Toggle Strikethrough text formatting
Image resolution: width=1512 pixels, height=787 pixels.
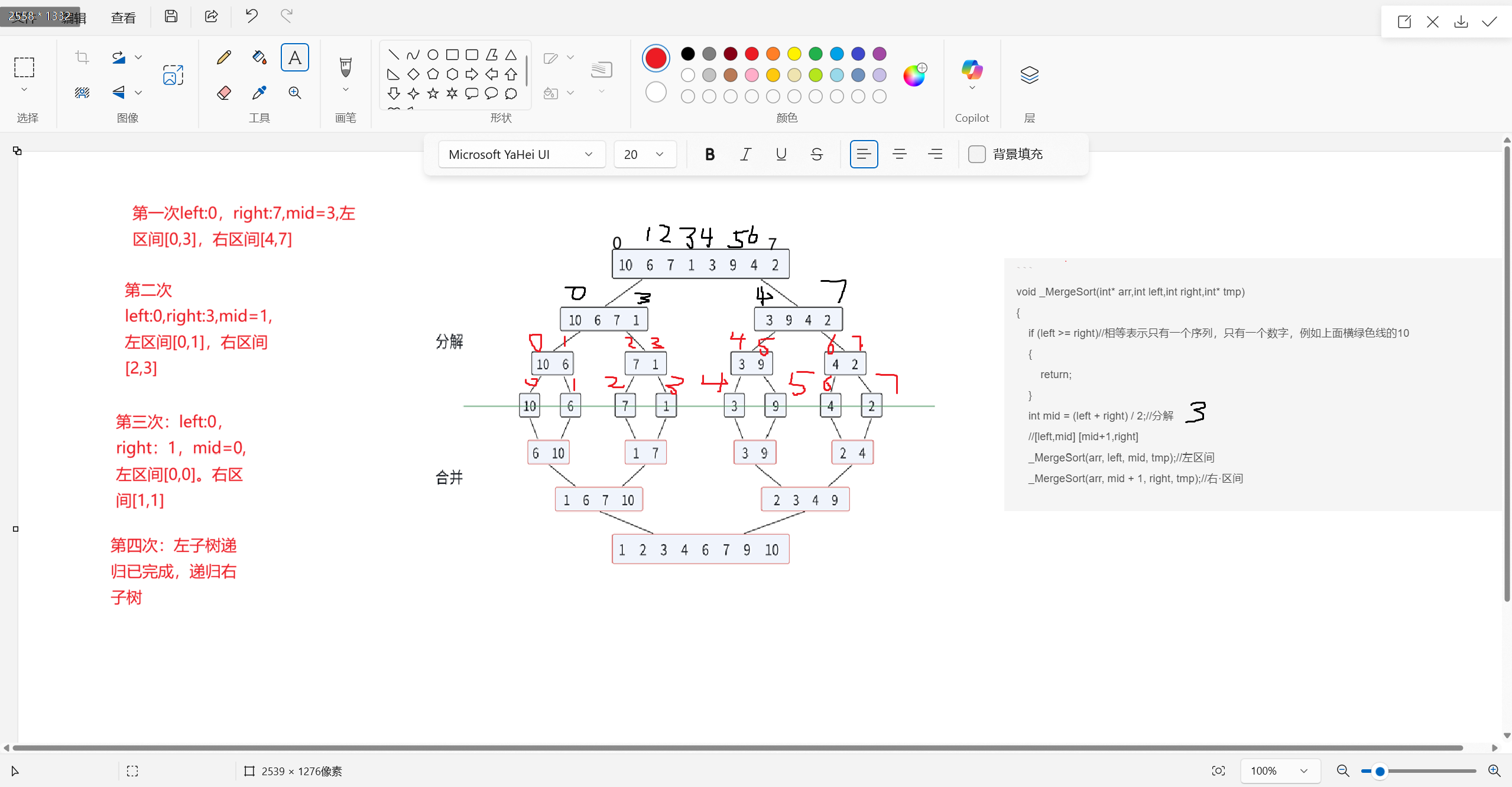816,154
